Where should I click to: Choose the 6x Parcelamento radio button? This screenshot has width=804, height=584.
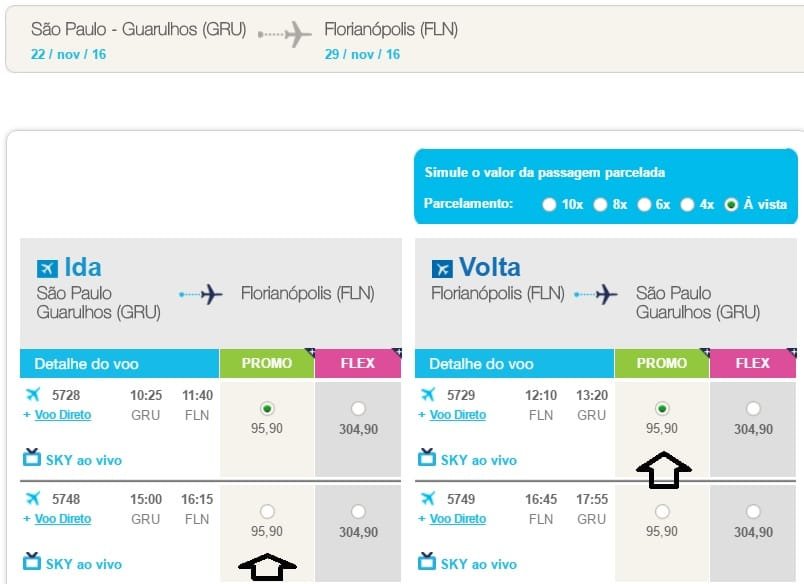tap(644, 205)
